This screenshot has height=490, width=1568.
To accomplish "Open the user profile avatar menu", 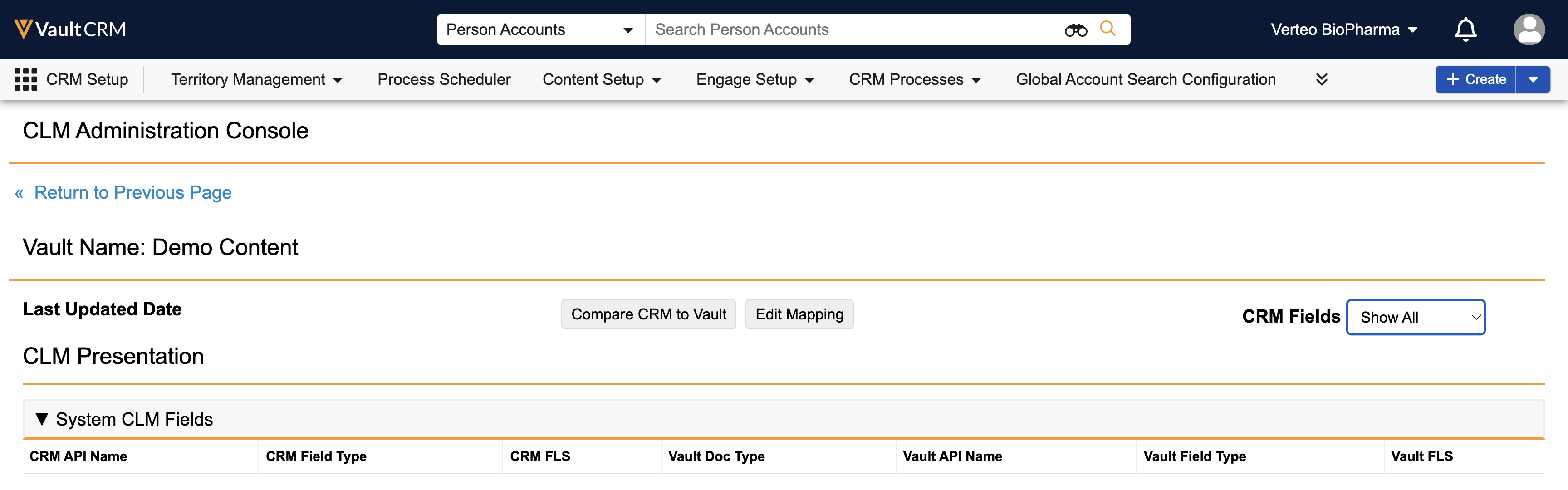I will pos(1529,29).
